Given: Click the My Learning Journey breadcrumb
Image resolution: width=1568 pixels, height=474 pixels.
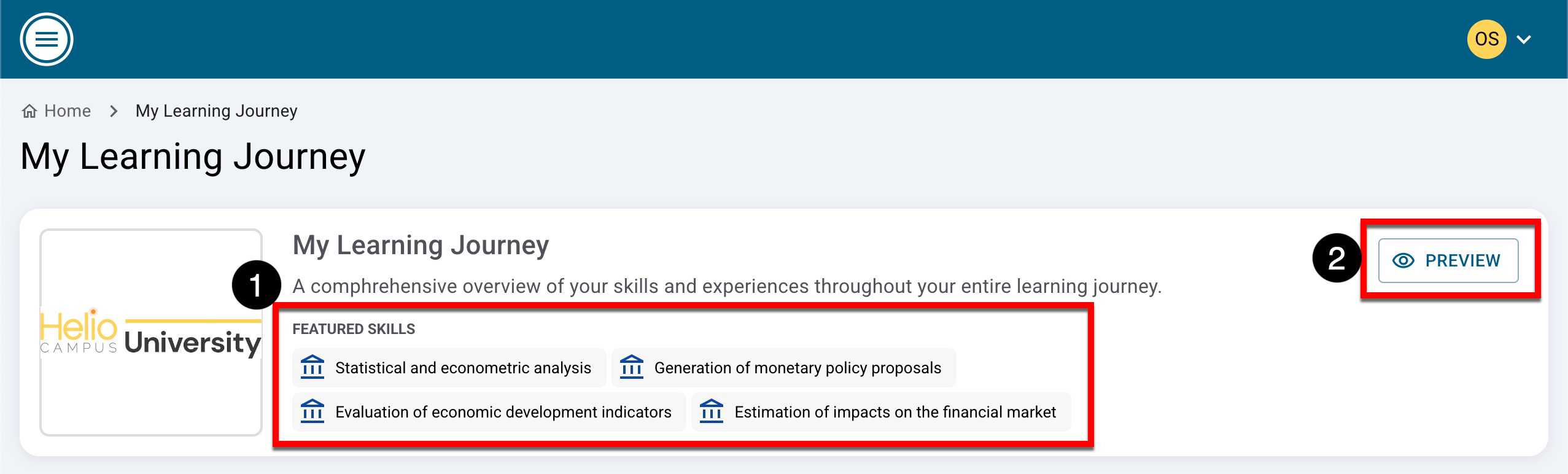Looking at the screenshot, I should click(x=216, y=111).
